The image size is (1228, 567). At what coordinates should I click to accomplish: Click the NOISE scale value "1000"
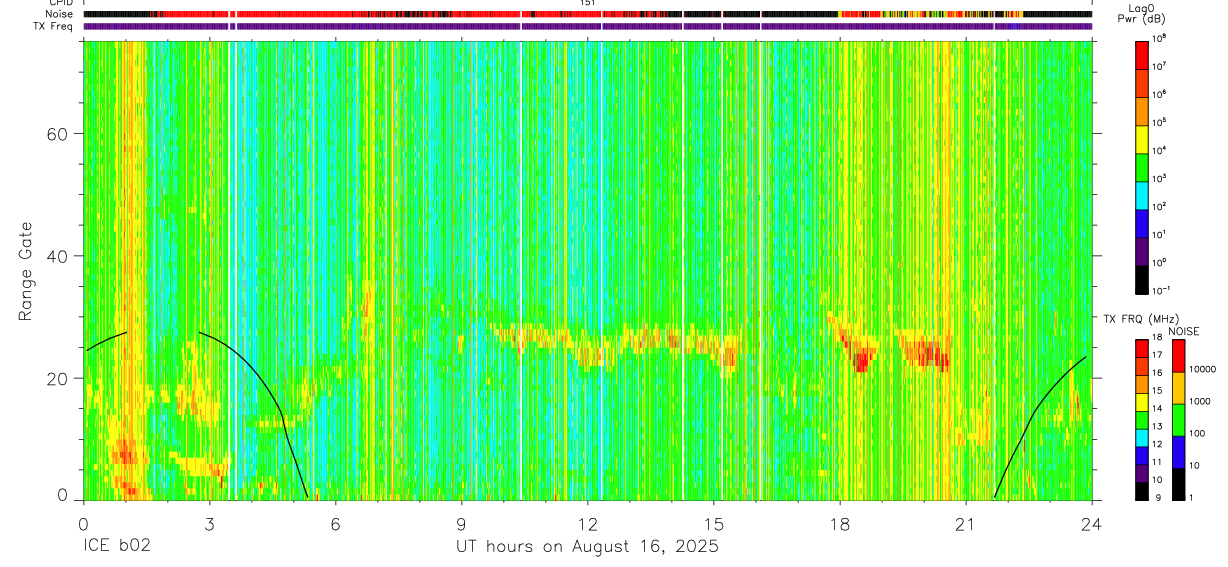tap(1201, 401)
